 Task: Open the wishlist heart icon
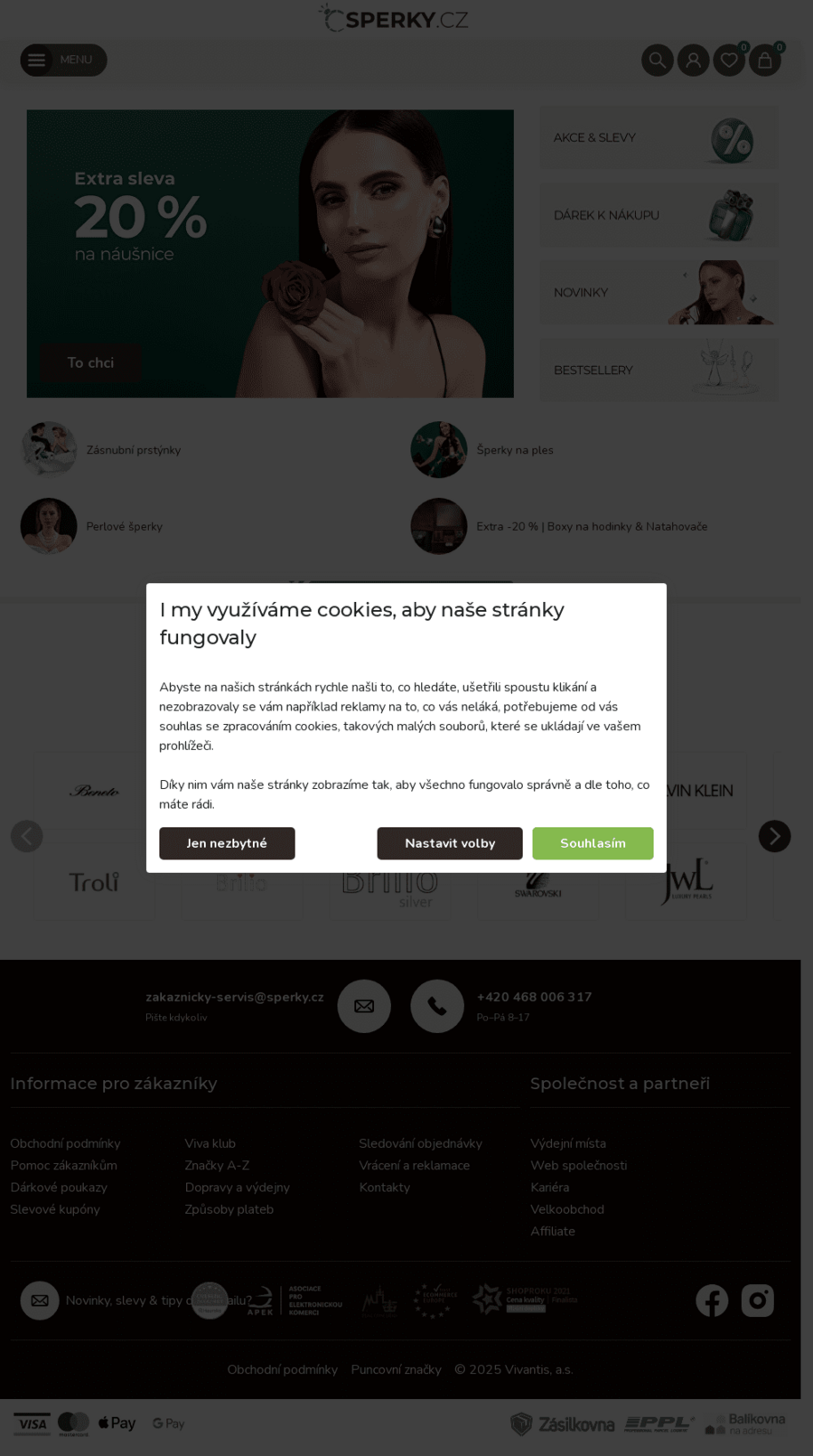click(x=729, y=61)
